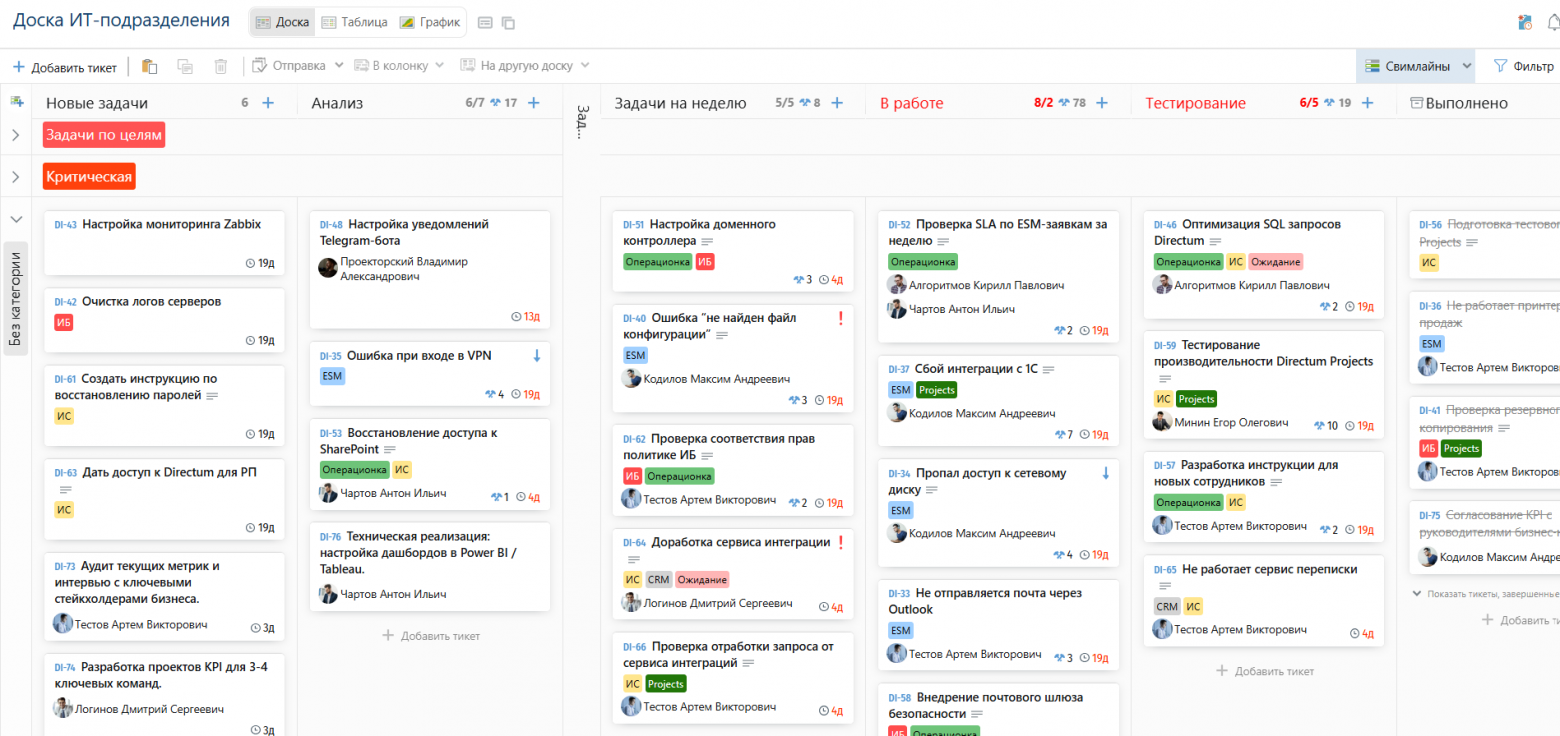
Task: Click the card view icon next to График
Action: pos(485,22)
